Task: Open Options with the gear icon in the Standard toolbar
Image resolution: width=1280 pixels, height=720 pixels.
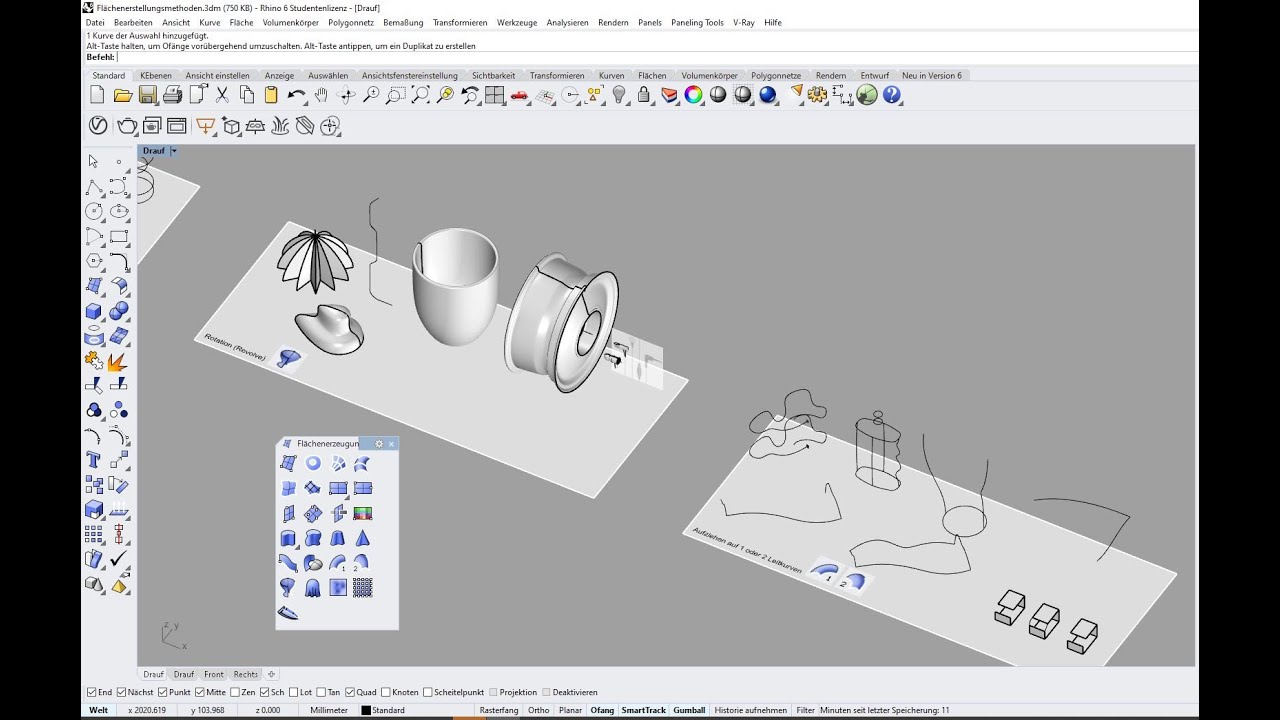Action: click(x=818, y=95)
